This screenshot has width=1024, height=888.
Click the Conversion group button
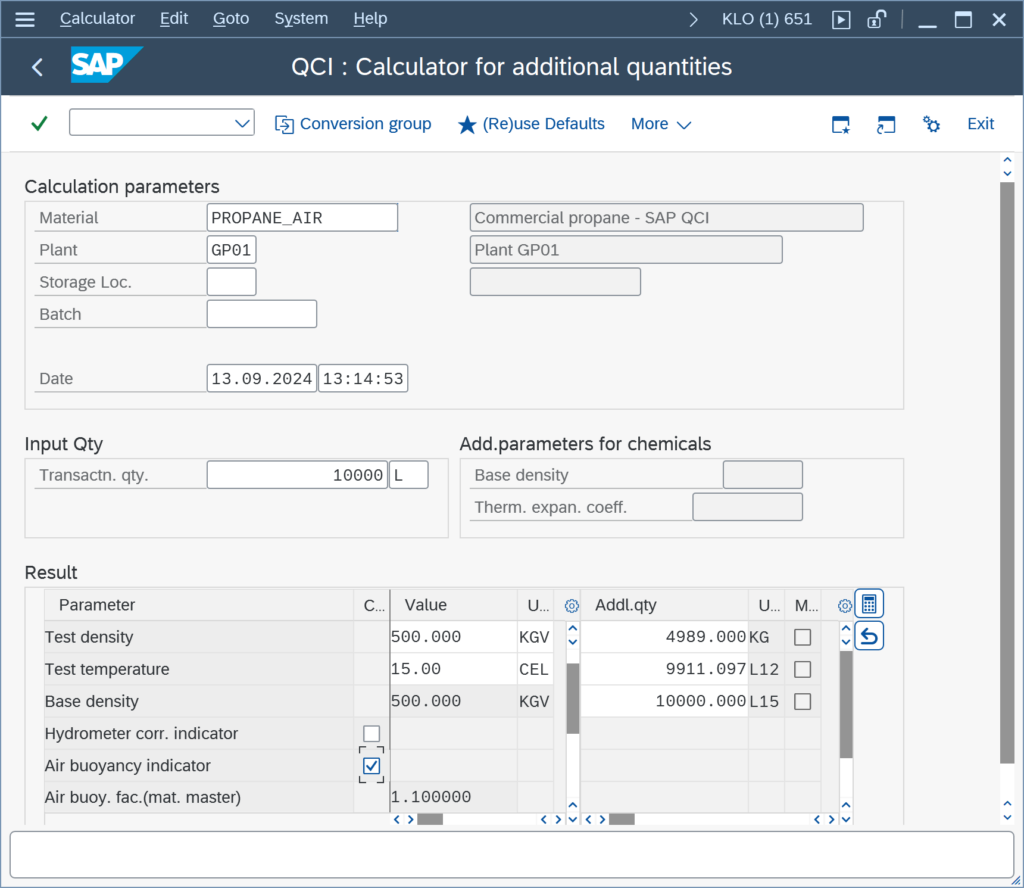[353, 124]
